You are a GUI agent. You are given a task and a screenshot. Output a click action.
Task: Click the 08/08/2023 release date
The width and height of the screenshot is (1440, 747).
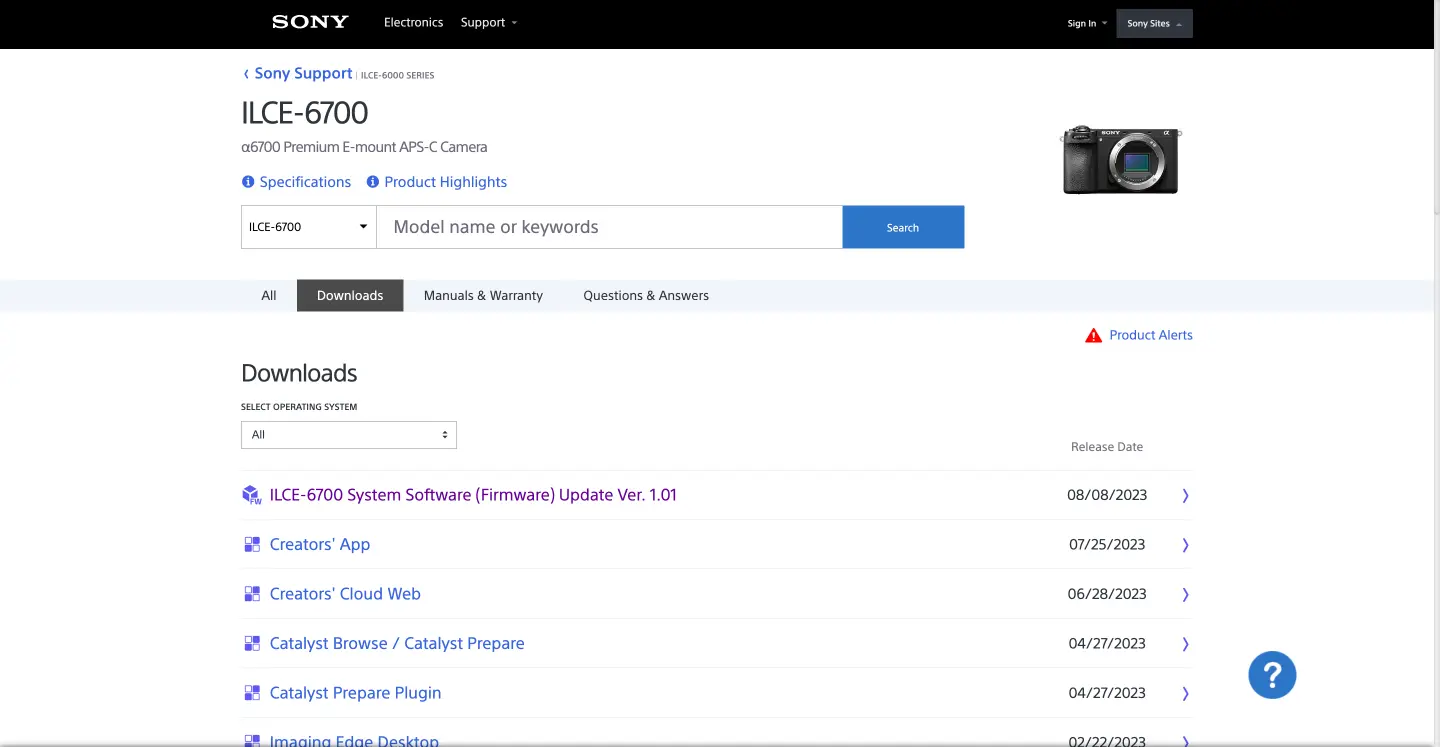(x=1107, y=495)
